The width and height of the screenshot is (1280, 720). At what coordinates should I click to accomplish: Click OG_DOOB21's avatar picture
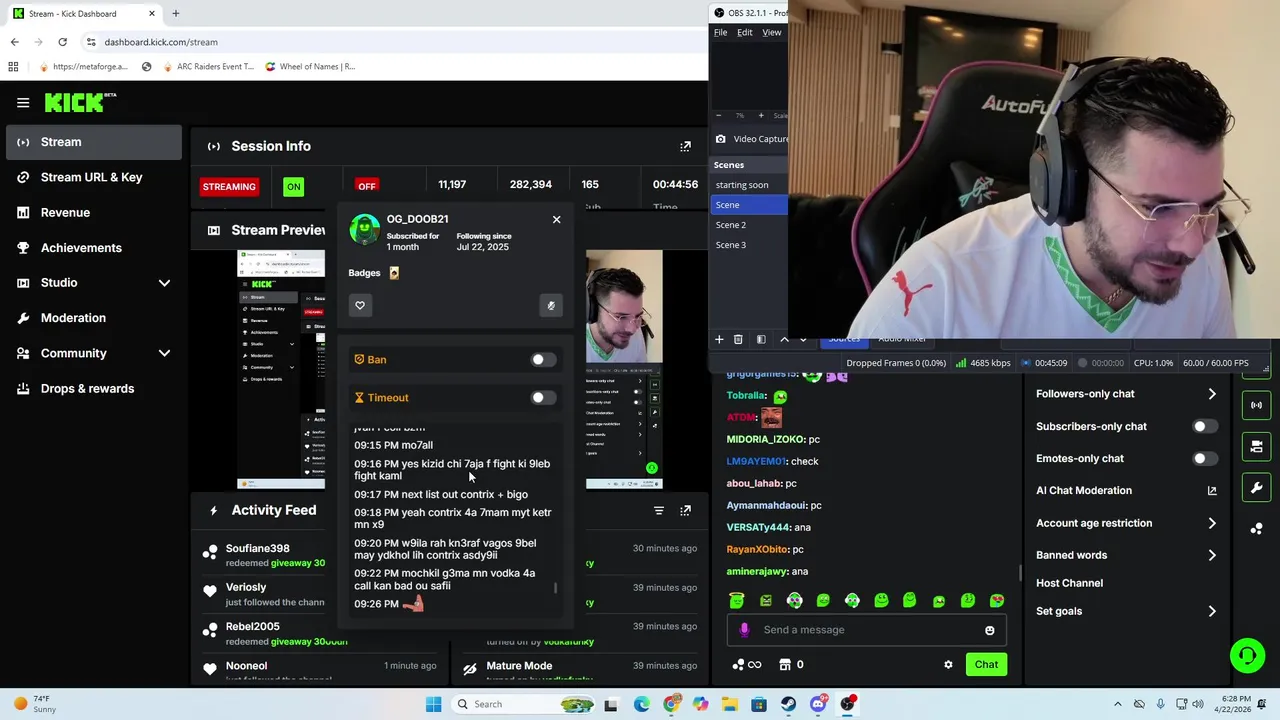point(364,229)
